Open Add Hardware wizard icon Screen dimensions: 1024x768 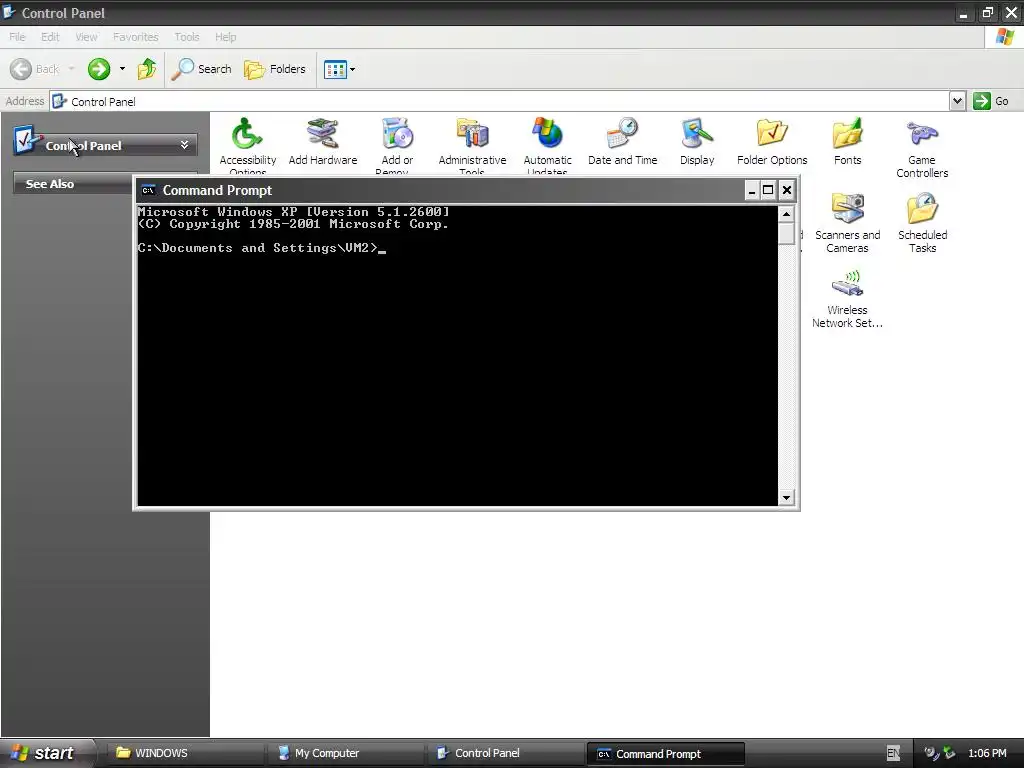pyautogui.click(x=323, y=142)
